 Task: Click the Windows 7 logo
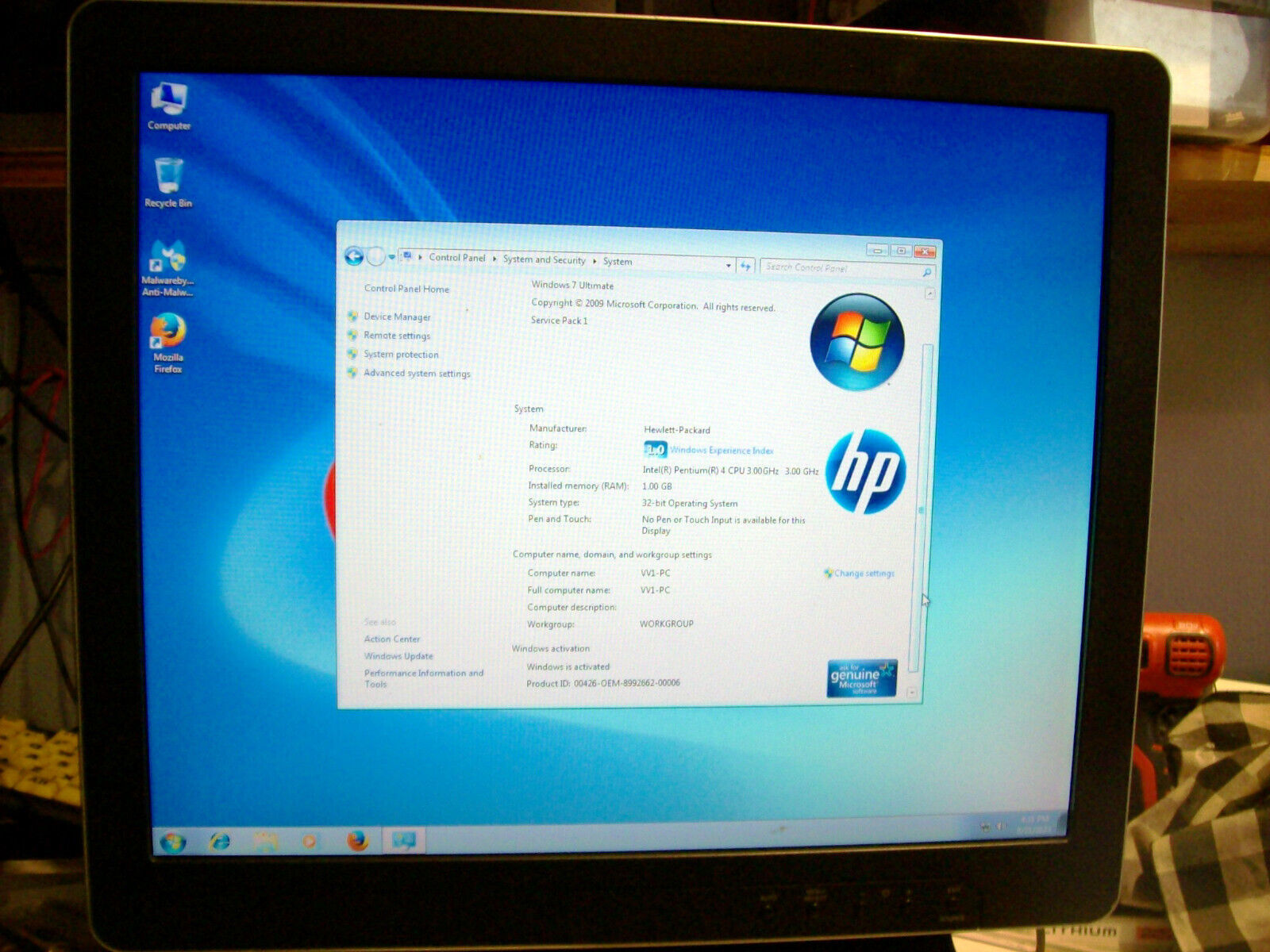(x=857, y=342)
